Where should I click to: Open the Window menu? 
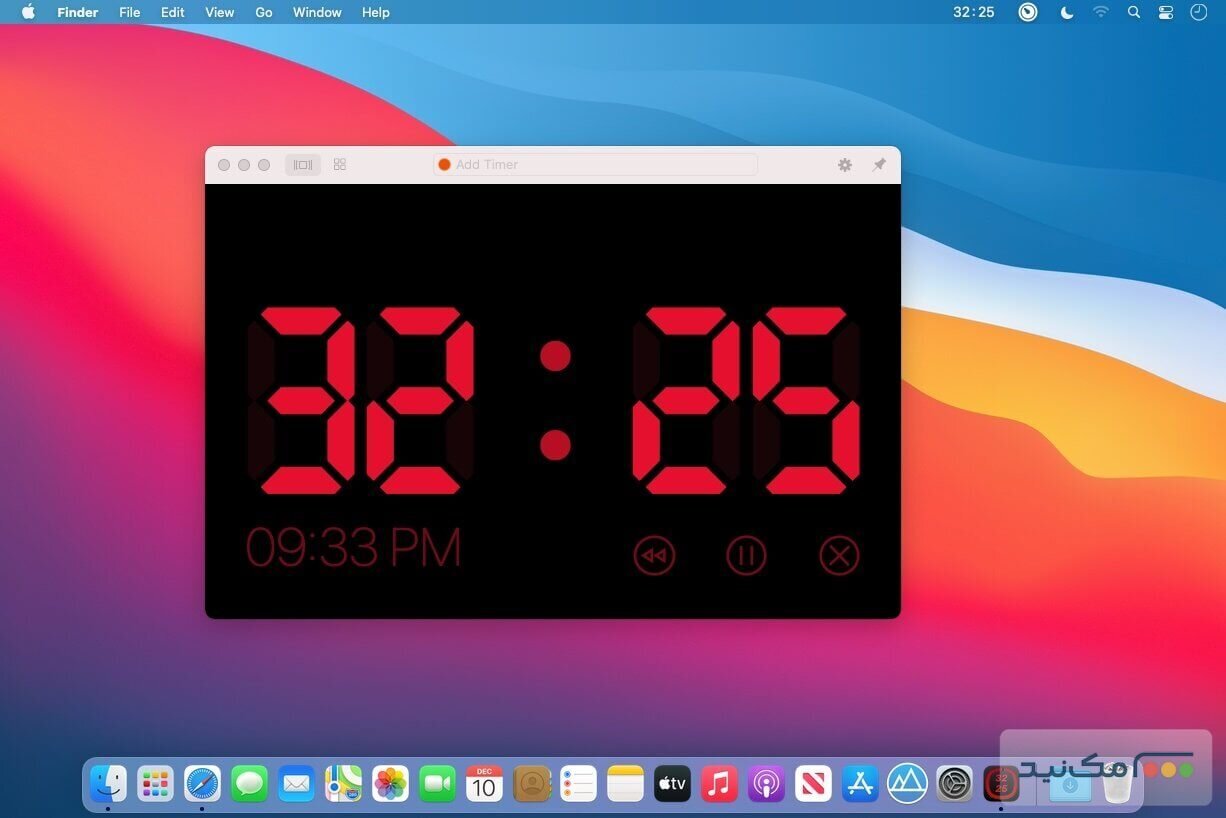pyautogui.click(x=316, y=12)
